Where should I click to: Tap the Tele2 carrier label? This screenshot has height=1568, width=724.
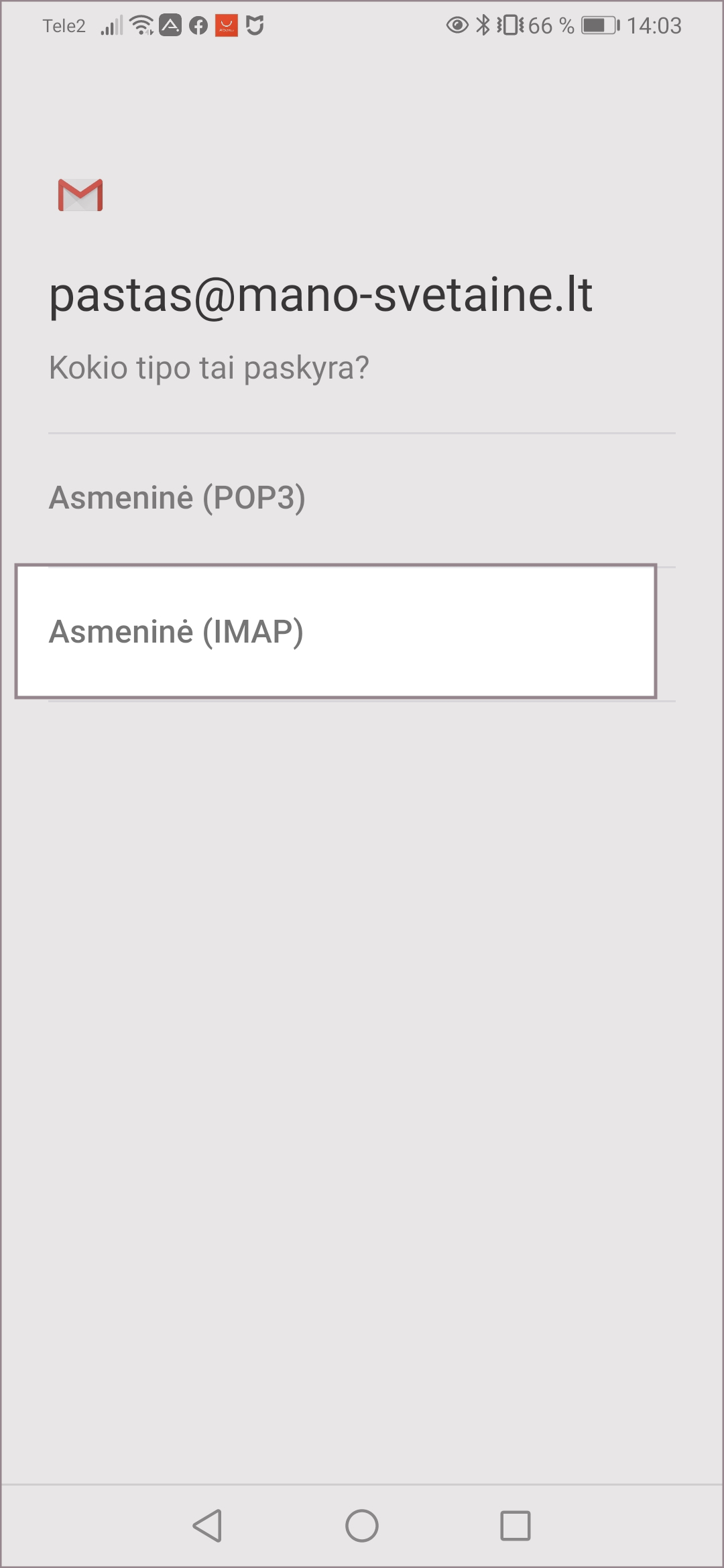[x=64, y=26]
